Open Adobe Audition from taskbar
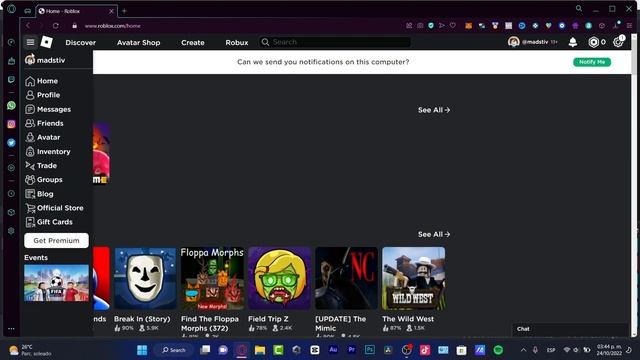The image size is (640, 360). point(333,350)
